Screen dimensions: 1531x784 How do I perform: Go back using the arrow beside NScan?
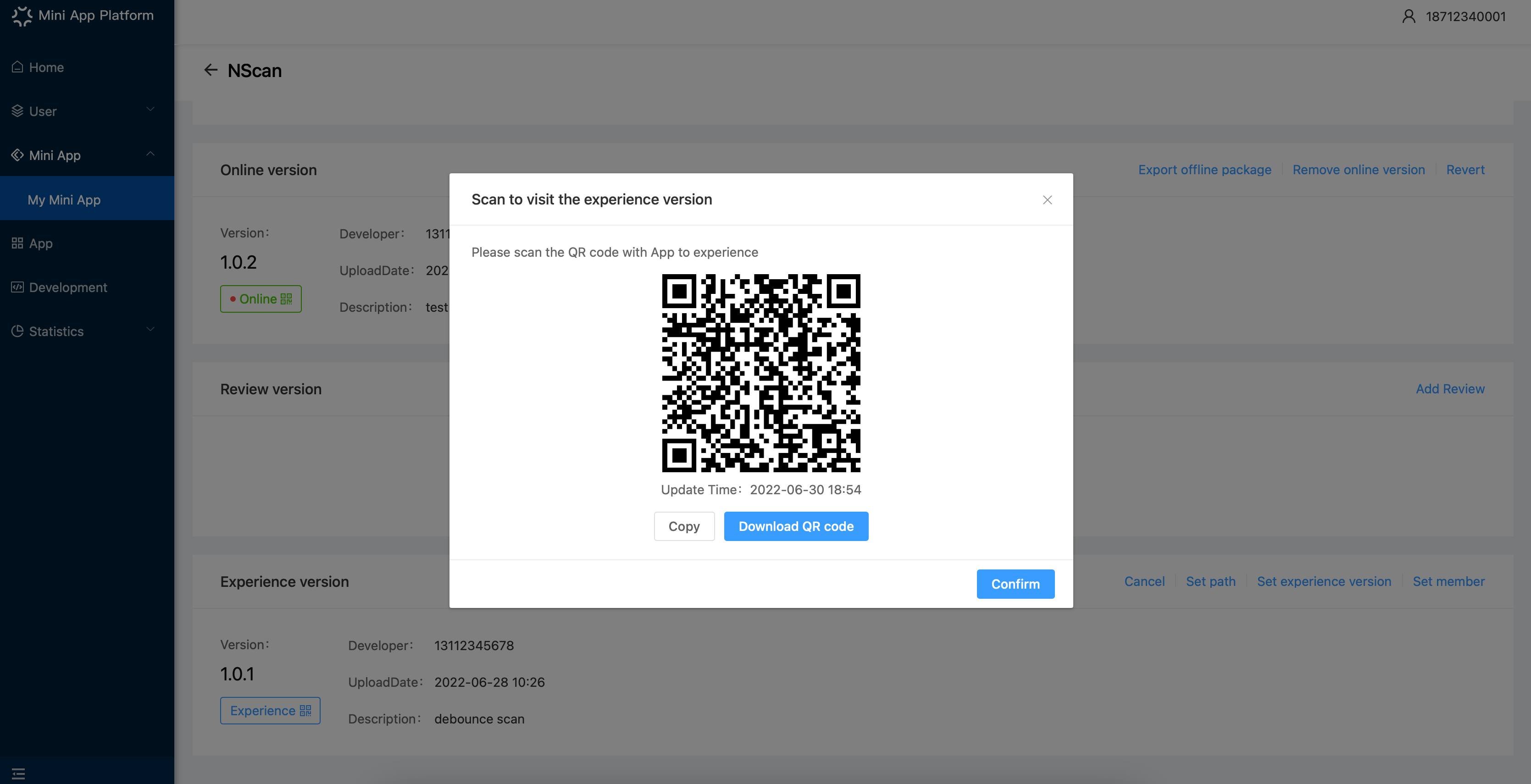(x=211, y=70)
